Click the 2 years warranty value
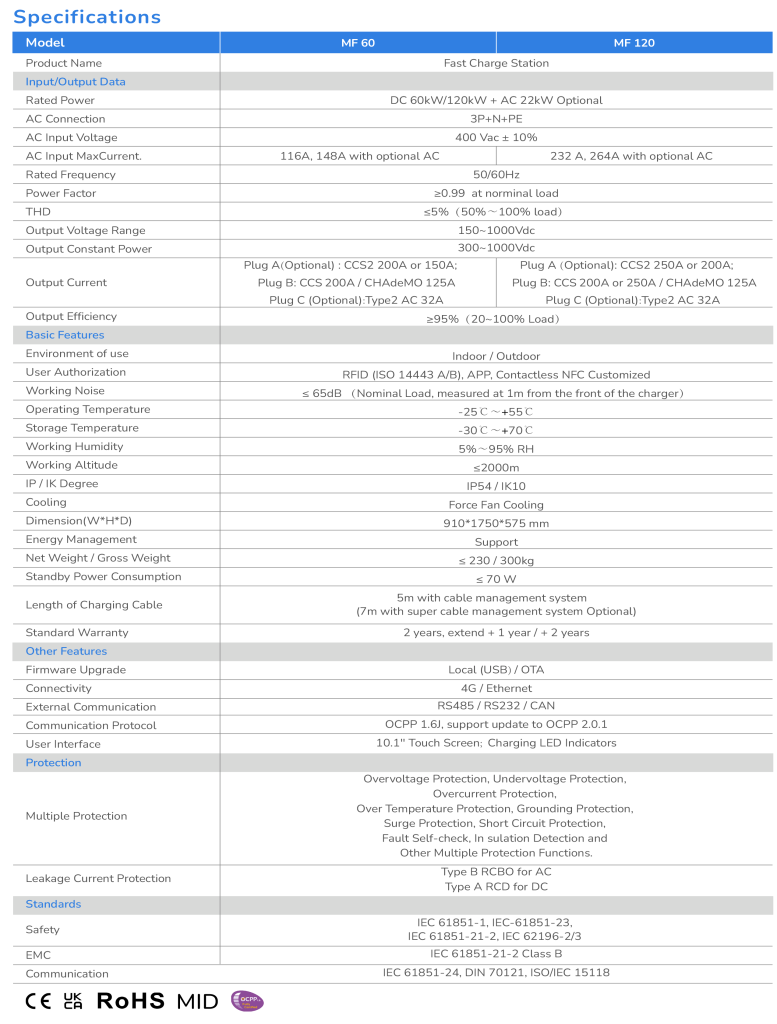Screen dimensions: 777x1024 click(496, 632)
